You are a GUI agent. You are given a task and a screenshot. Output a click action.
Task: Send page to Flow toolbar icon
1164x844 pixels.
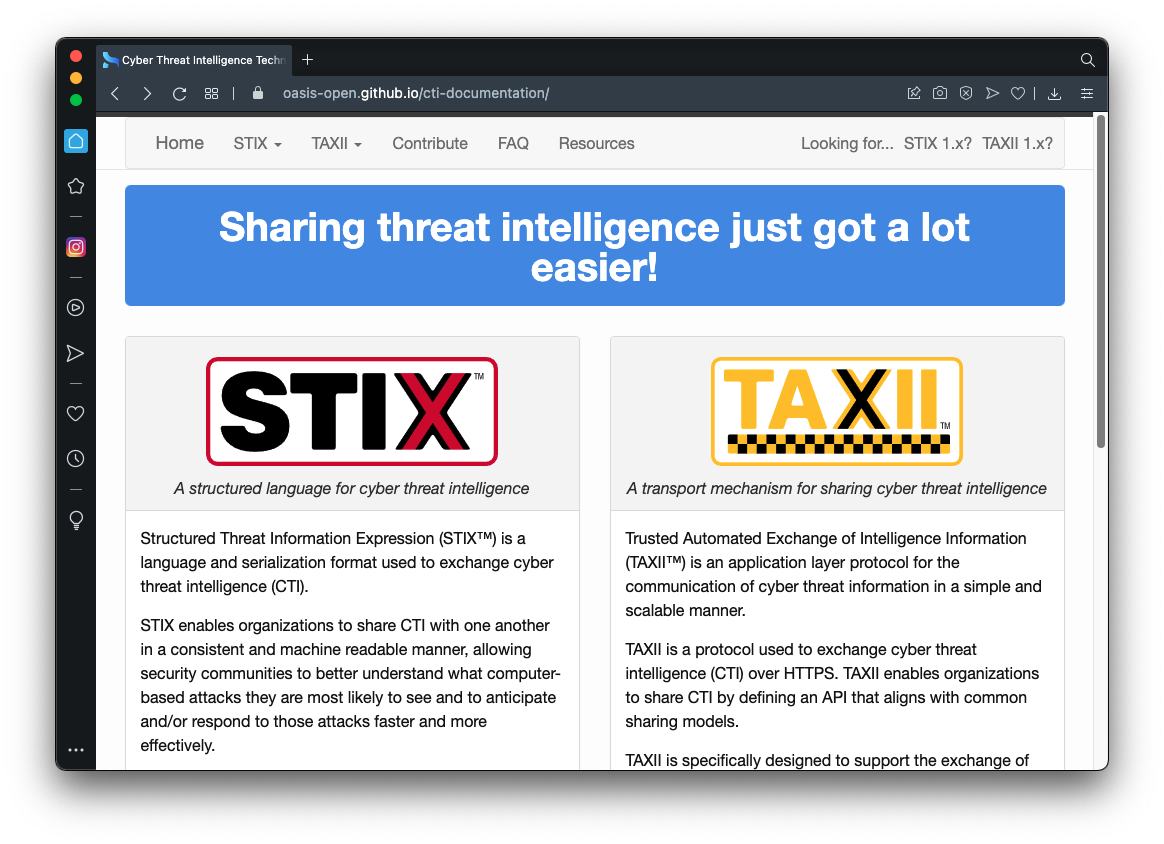click(x=992, y=94)
